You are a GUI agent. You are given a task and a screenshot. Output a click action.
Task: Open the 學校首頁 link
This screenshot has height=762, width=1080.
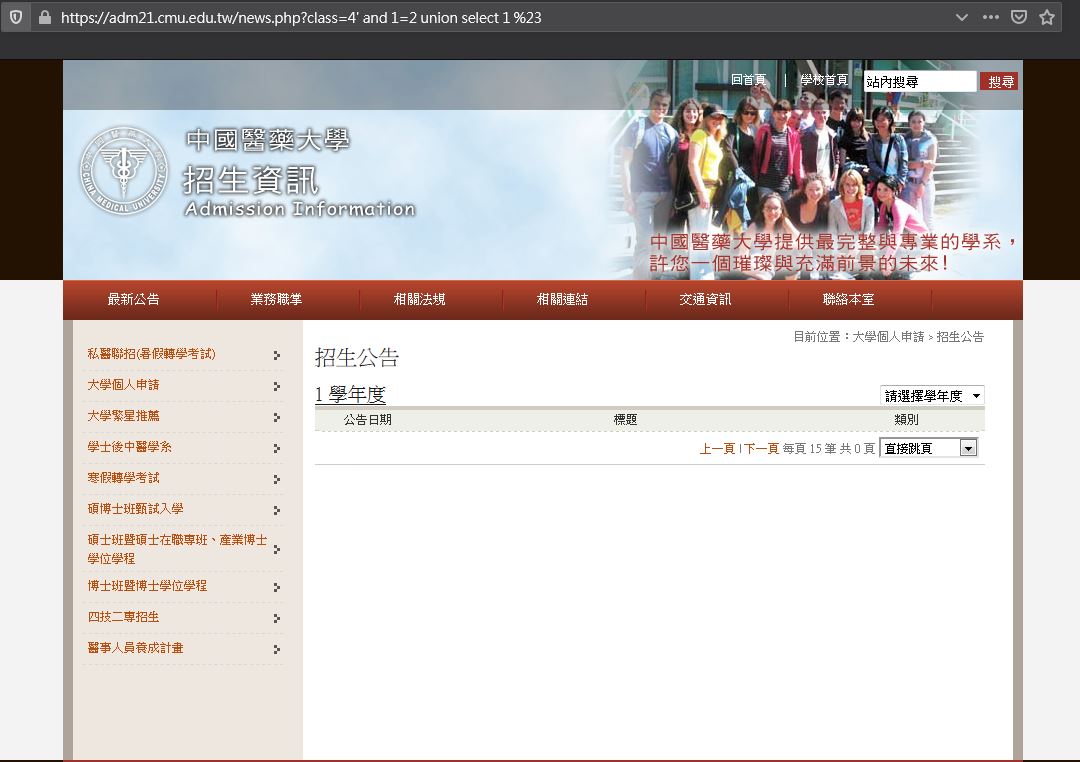pos(824,80)
